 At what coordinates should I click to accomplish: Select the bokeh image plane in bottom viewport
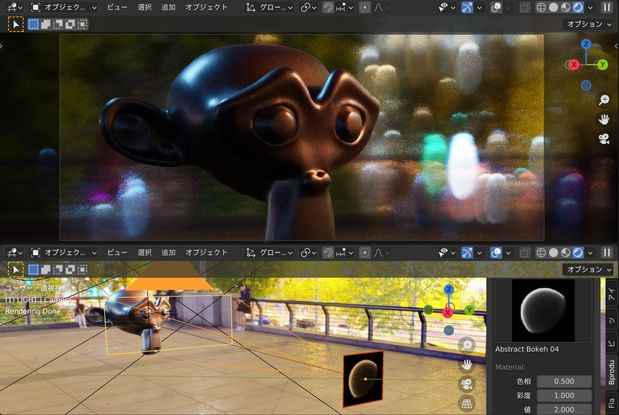click(x=363, y=379)
